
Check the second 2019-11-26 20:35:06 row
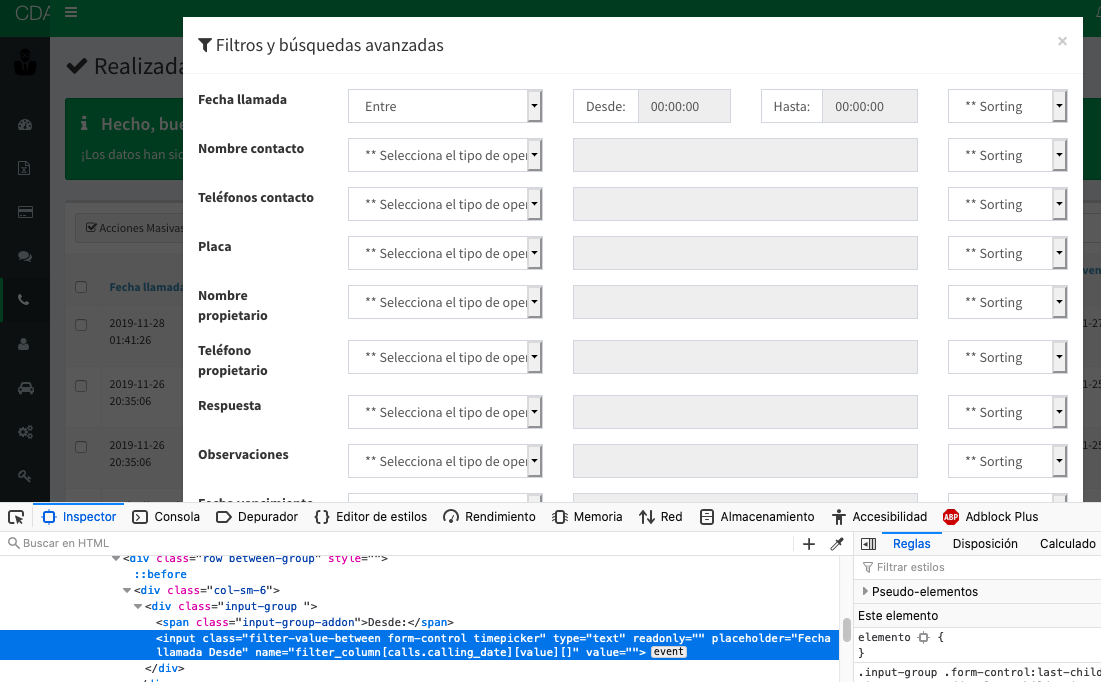point(81,447)
